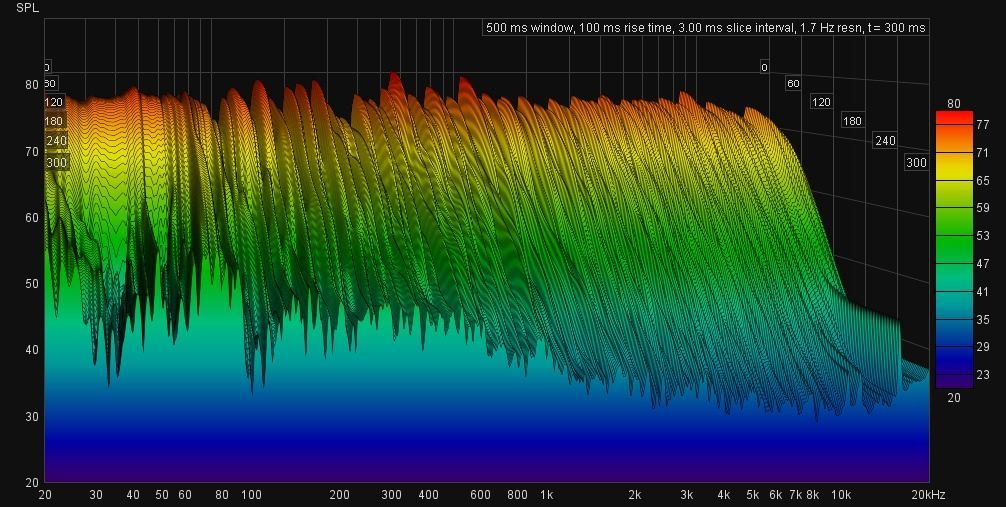Click the 70 dB SPL axis label
Viewport: 1006px width, 507px height.
[31, 152]
